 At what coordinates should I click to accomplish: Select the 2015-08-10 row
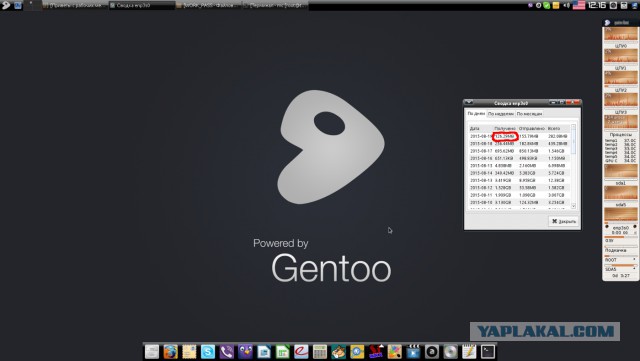519,203
